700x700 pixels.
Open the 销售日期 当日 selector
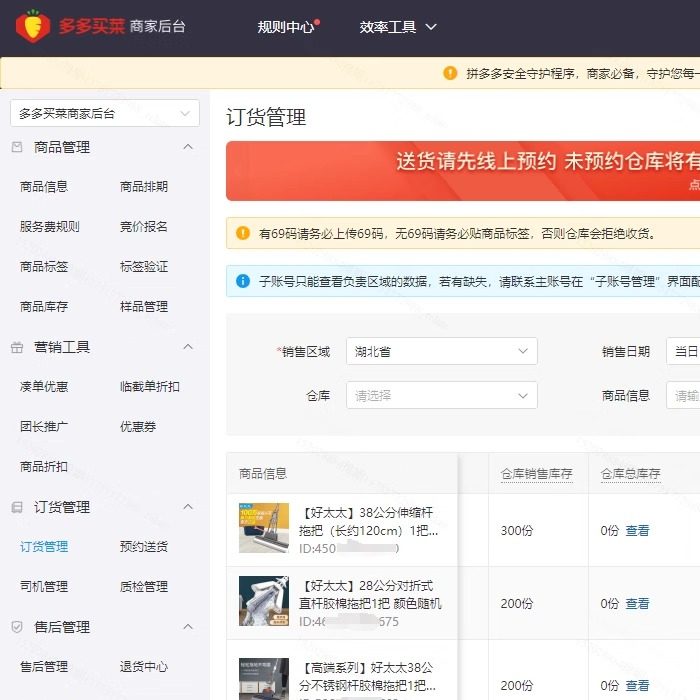pos(683,351)
